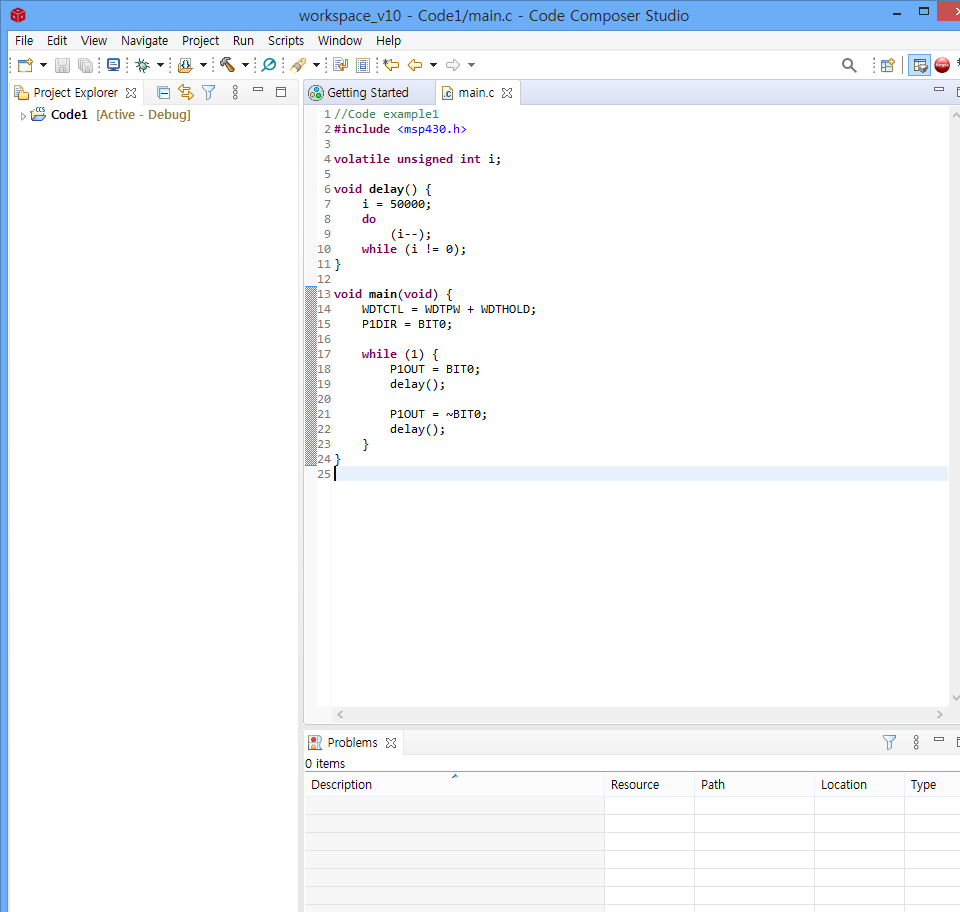This screenshot has height=912, width=960.
Task: Open the Project menu
Action: tap(200, 40)
